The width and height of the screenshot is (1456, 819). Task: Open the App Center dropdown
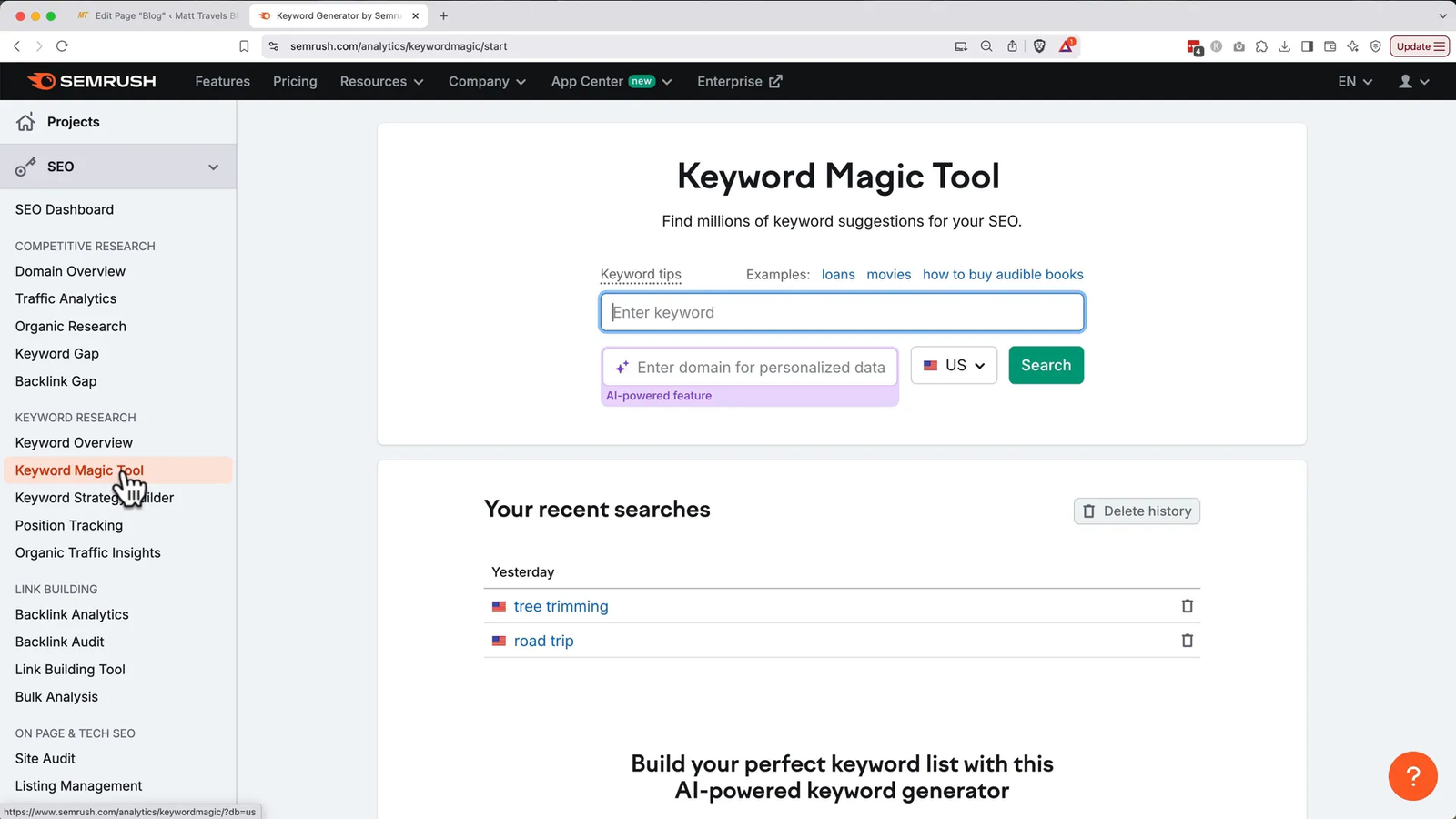tap(612, 81)
